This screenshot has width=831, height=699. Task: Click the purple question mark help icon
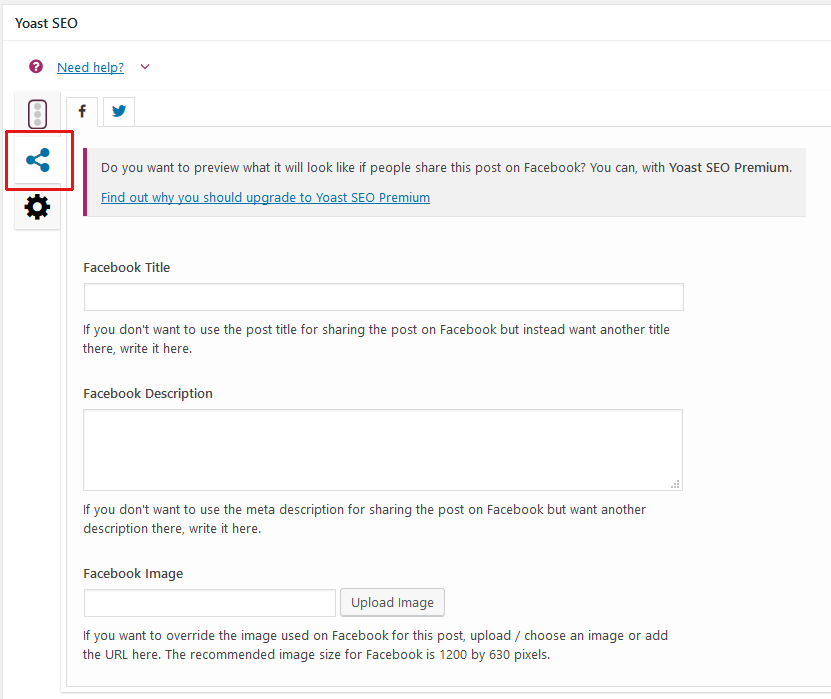pyautogui.click(x=36, y=67)
